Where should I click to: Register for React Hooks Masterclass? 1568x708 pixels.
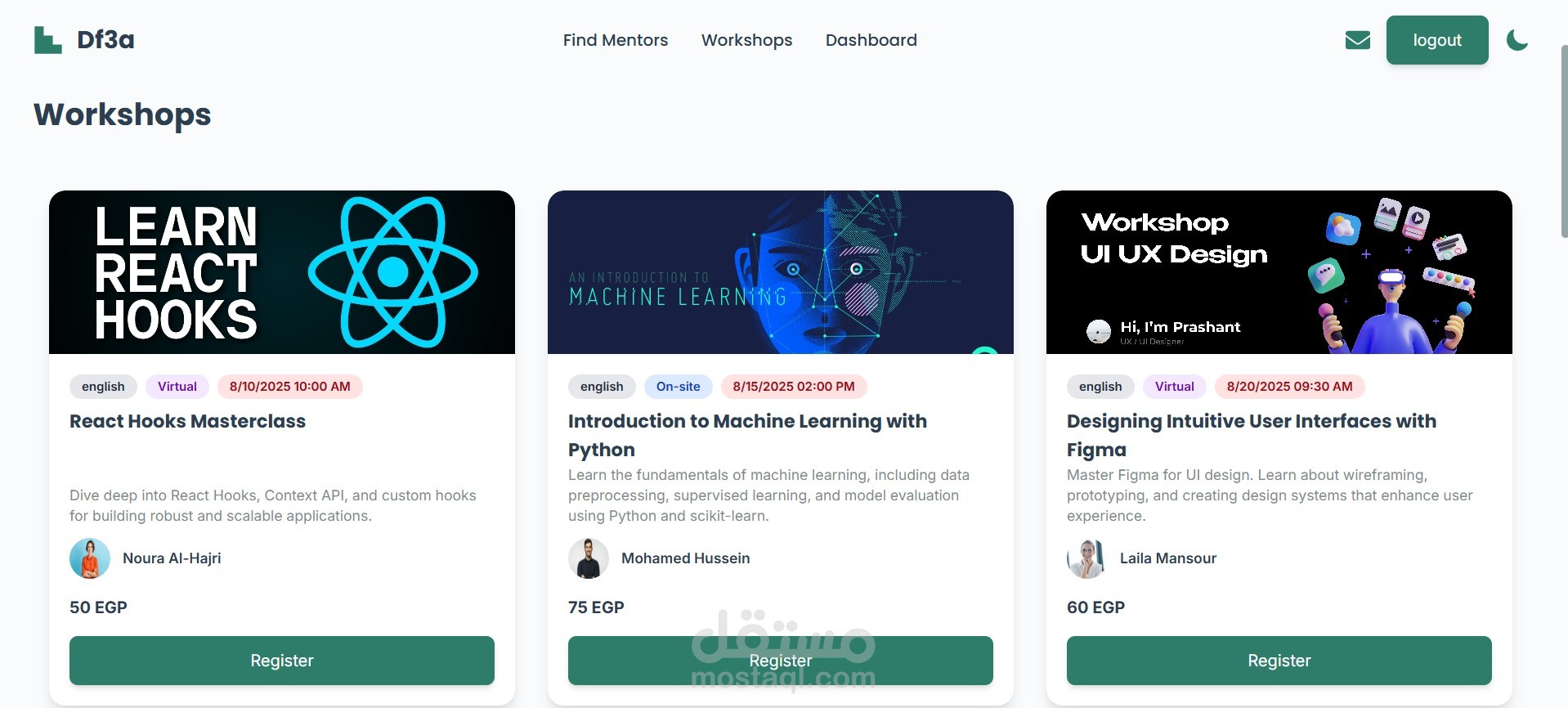pyautogui.click(x=282, y=661)
